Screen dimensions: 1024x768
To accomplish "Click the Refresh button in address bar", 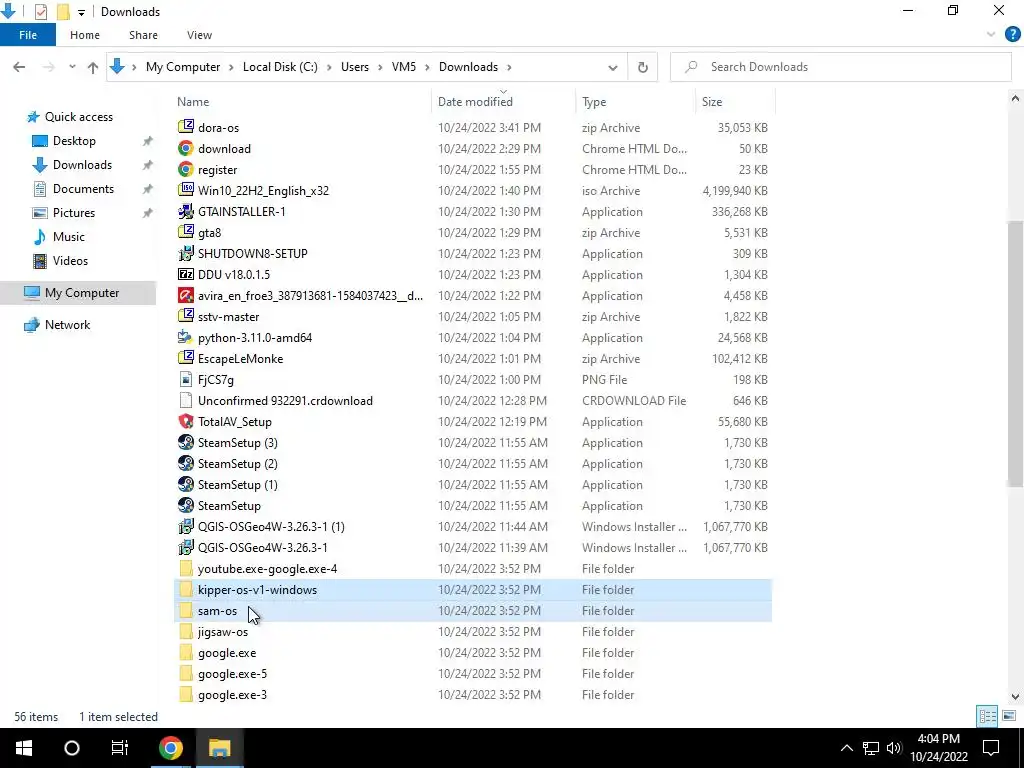I will click(643, 67).
